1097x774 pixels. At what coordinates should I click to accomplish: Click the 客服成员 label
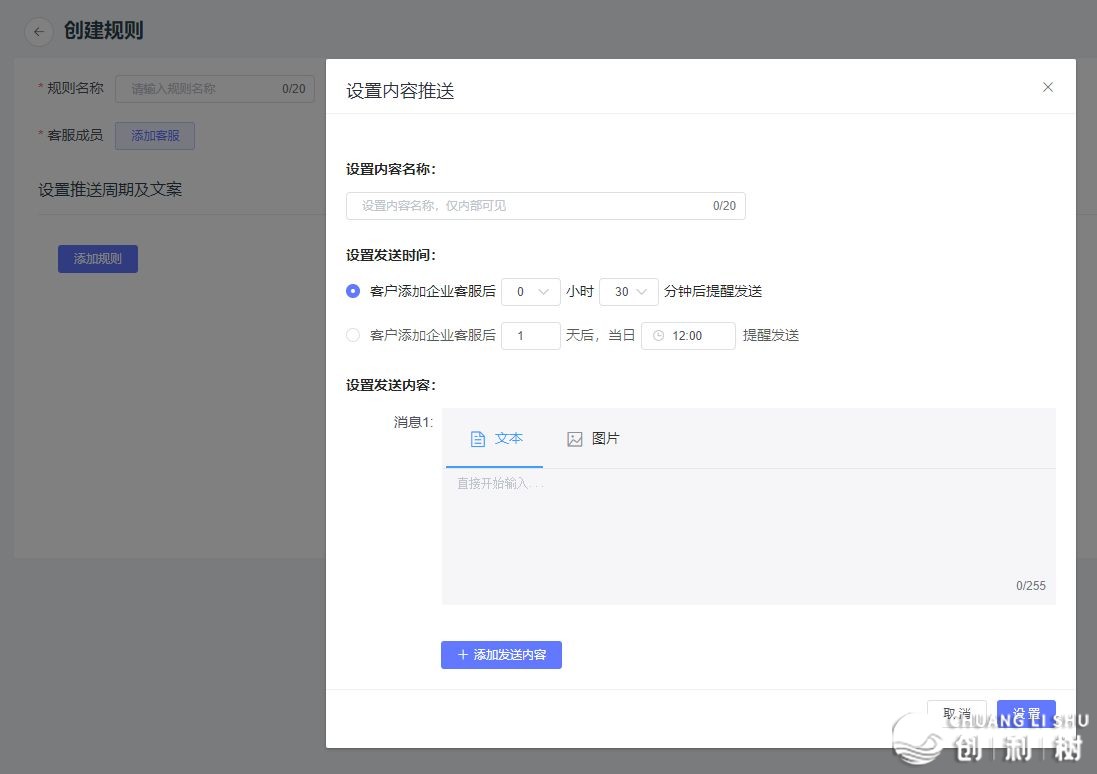click(x=75, y=135)
